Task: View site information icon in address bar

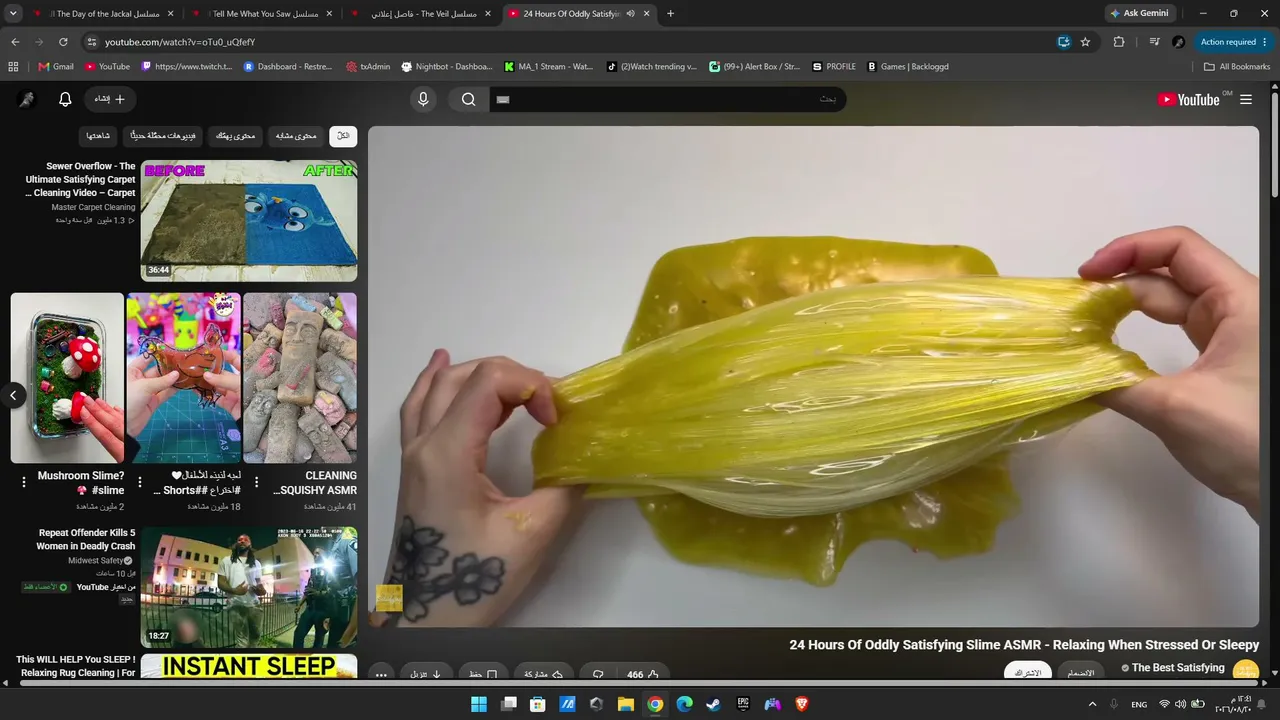Action: [91, 42]
